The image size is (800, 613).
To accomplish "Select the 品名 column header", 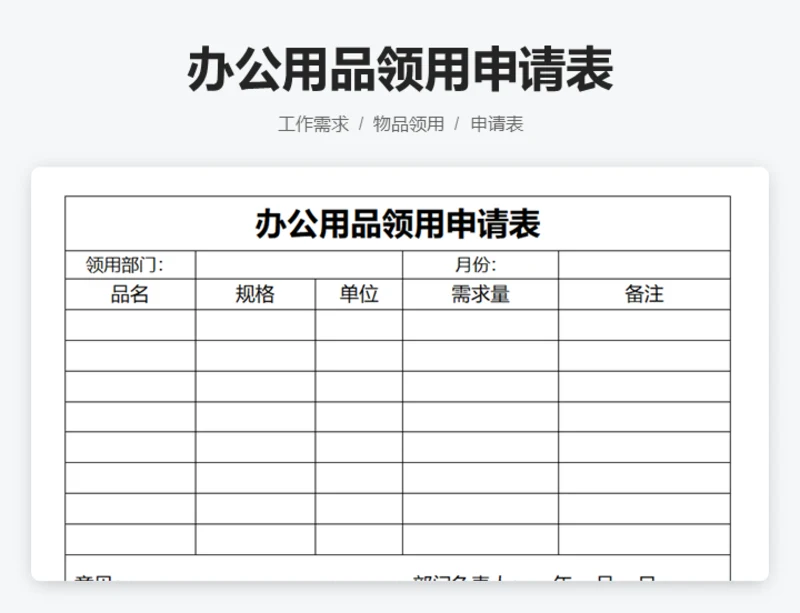I will click(x=130, y=295).
